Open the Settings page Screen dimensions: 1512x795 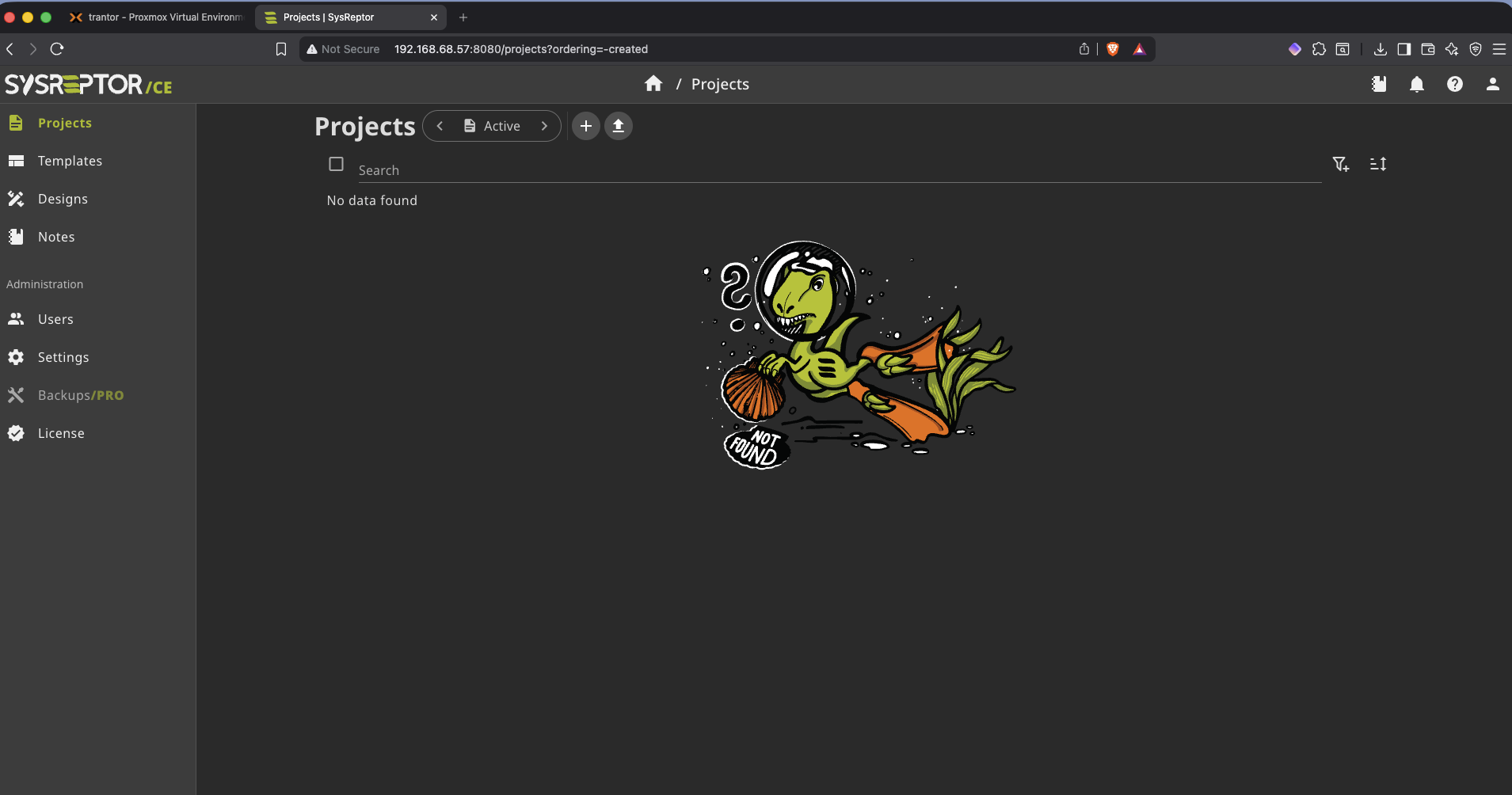[x=63, y=357]
